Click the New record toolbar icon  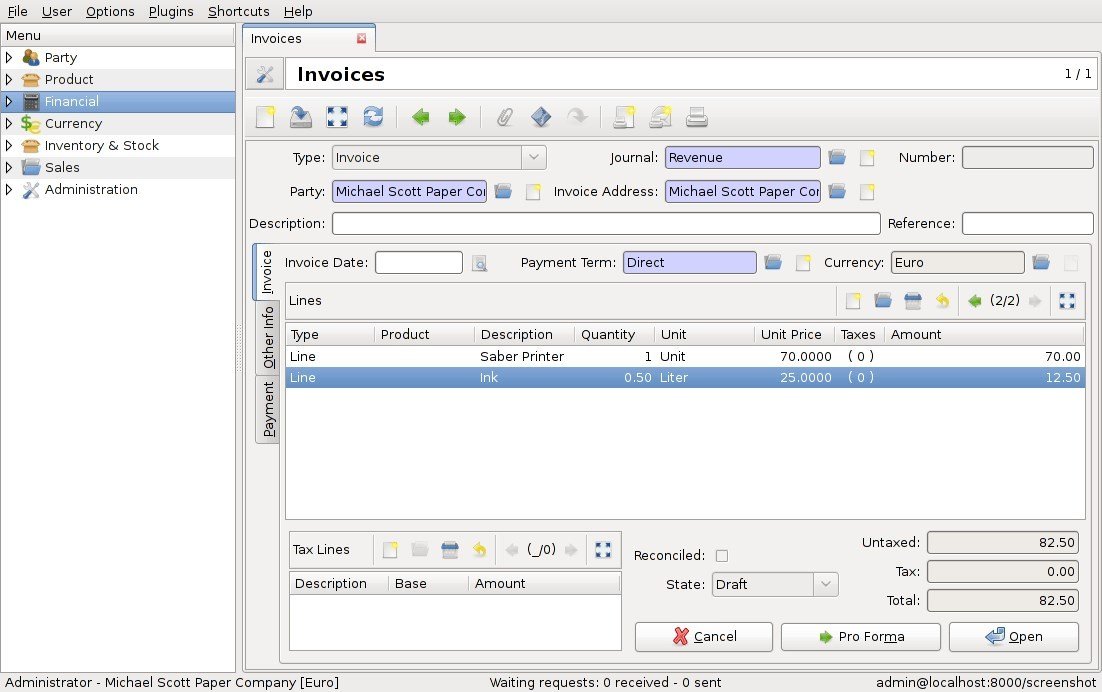click(x=266, y=117)
